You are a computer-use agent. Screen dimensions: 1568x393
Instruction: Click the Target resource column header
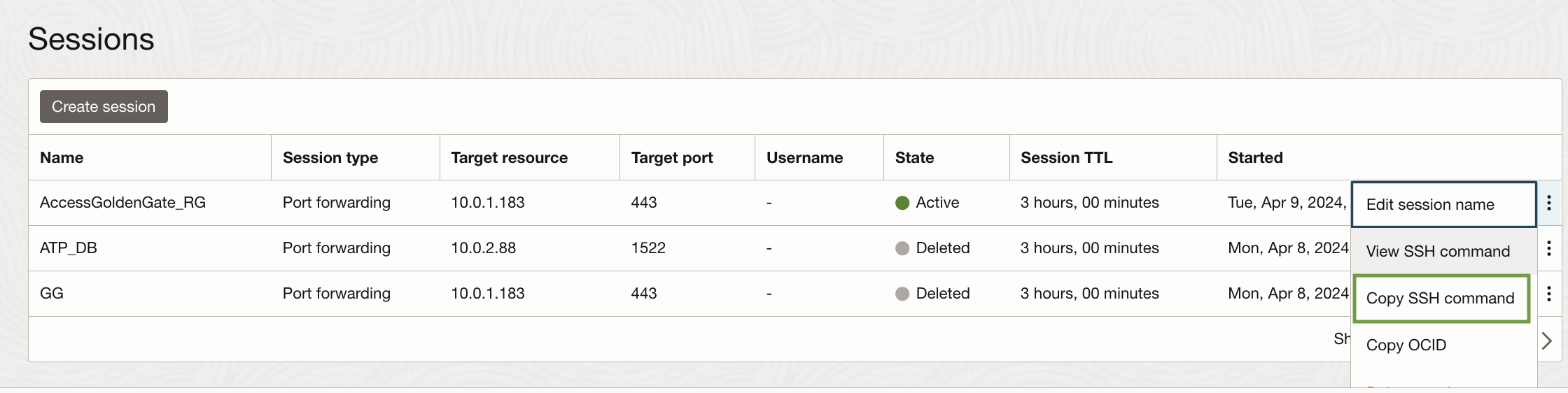point(509,157)
